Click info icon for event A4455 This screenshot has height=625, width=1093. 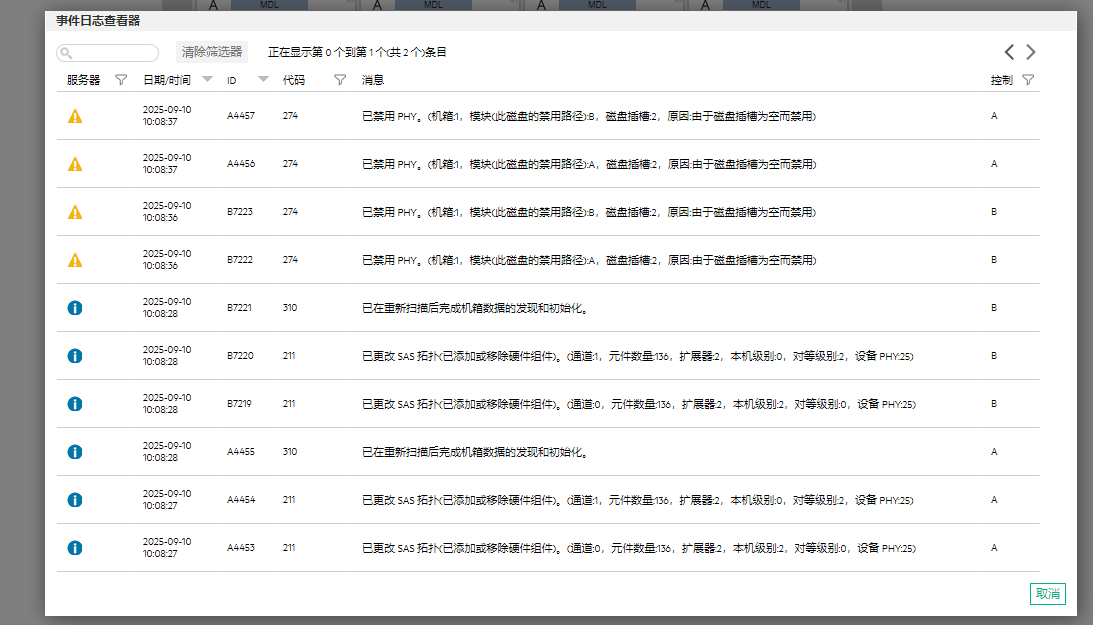point(75,452)
